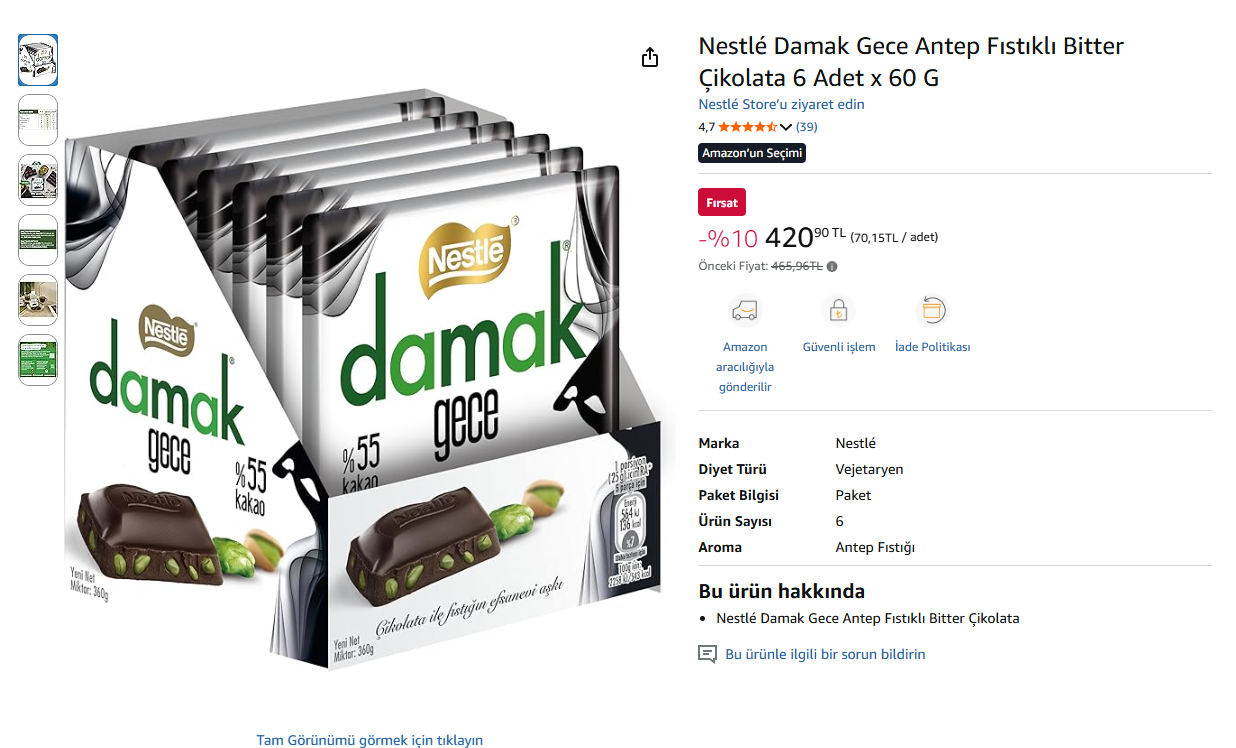
Task: Select the fourth green text thumbnail
Action: pyautogui.click(x=38, y=240)
